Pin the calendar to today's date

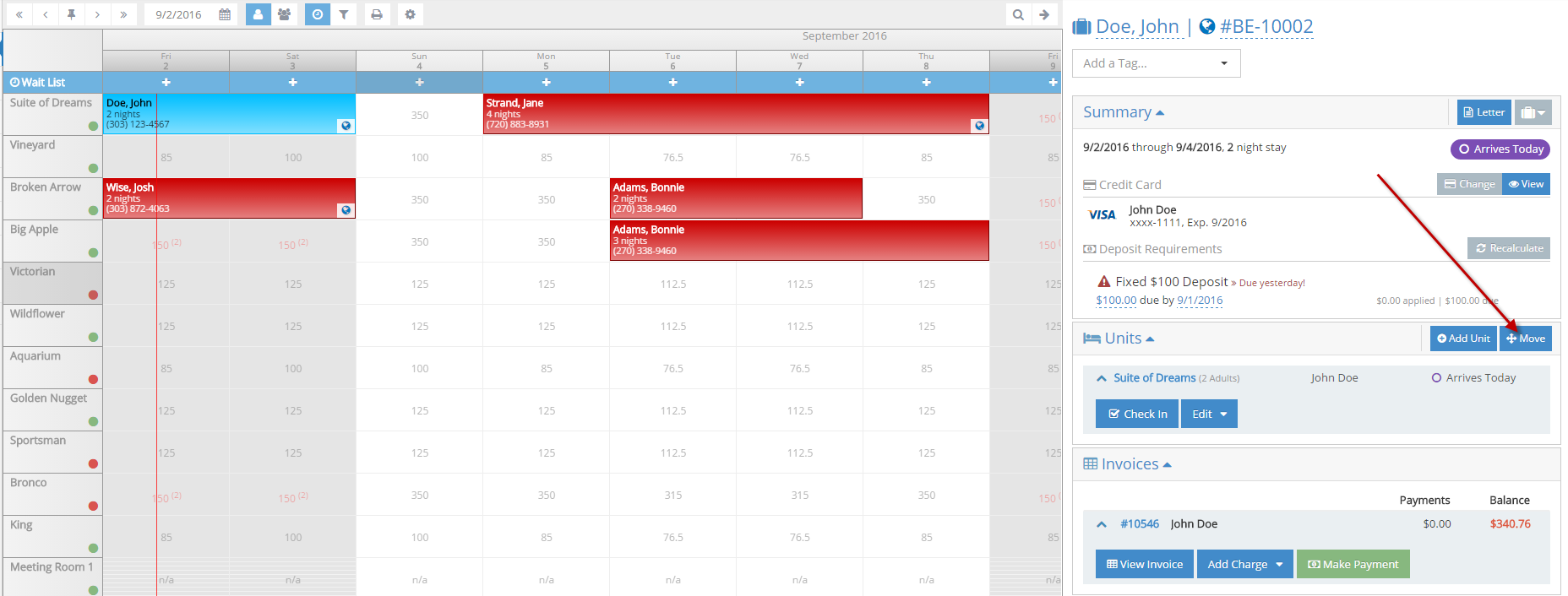[72, 14]
